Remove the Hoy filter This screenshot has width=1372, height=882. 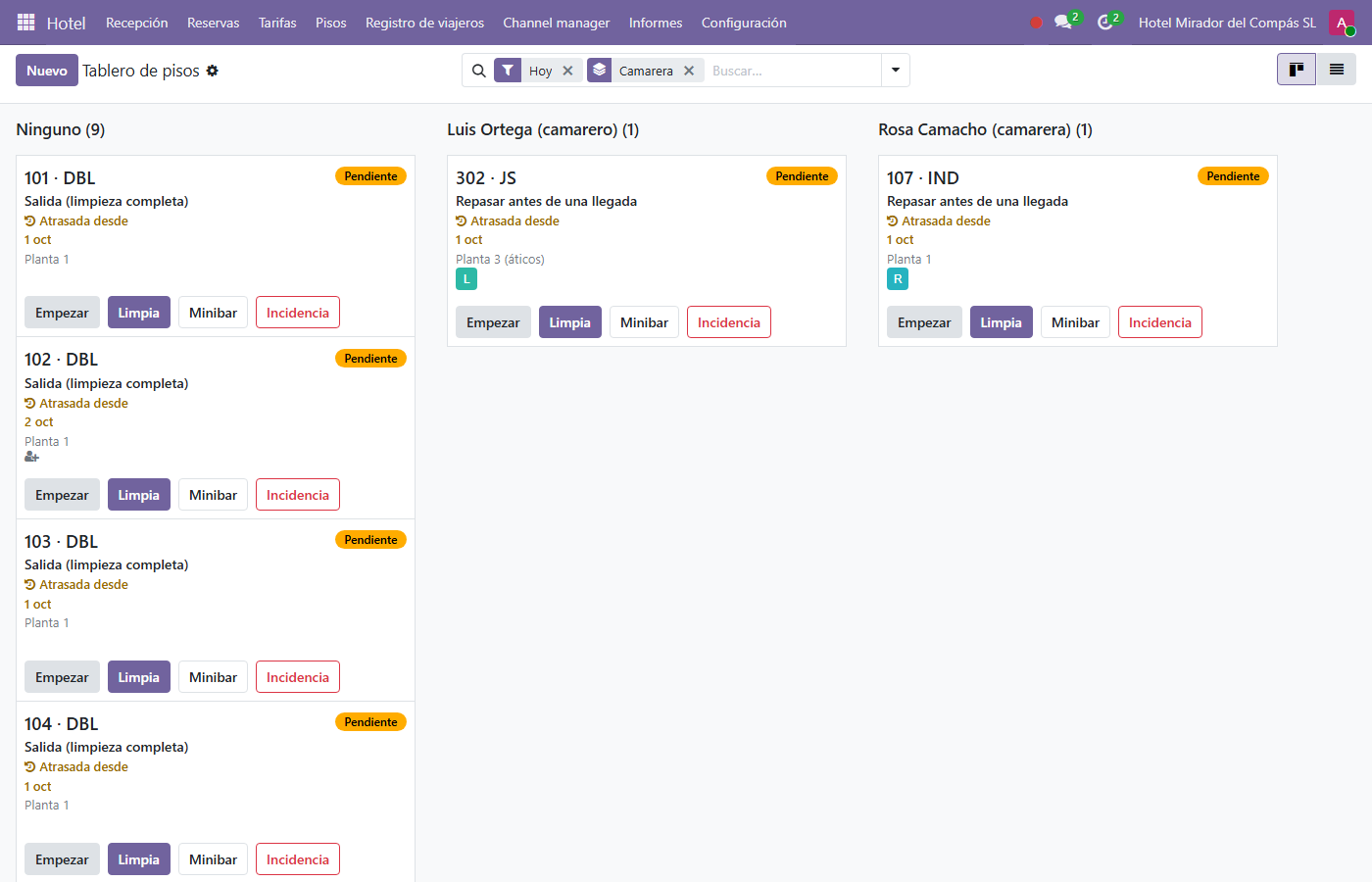click(x=567, y=71)
